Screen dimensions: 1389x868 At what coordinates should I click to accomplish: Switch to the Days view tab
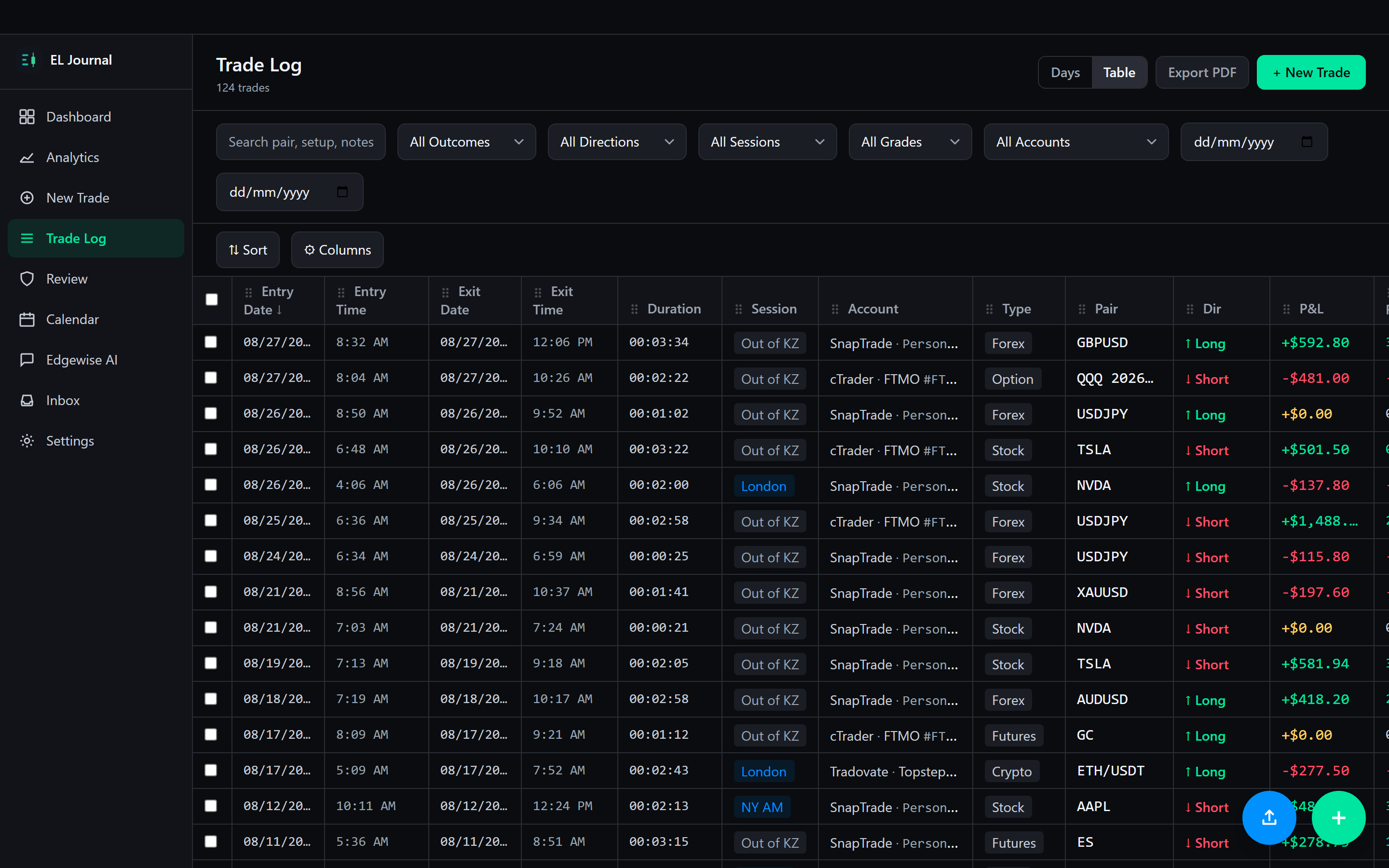pos(1065,72)
